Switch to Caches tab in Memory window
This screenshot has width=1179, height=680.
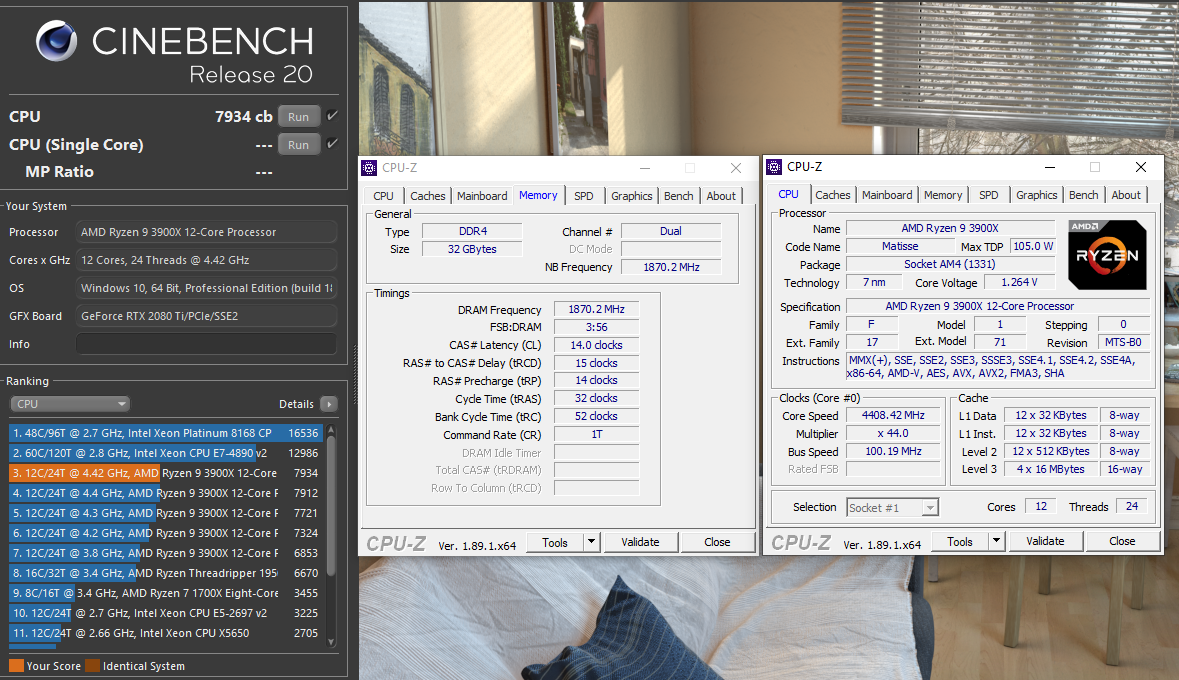(x=428, y=196)
